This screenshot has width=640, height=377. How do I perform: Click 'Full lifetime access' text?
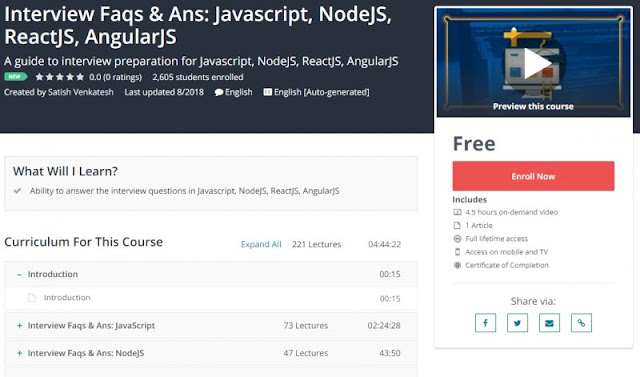tap(496, 239)
